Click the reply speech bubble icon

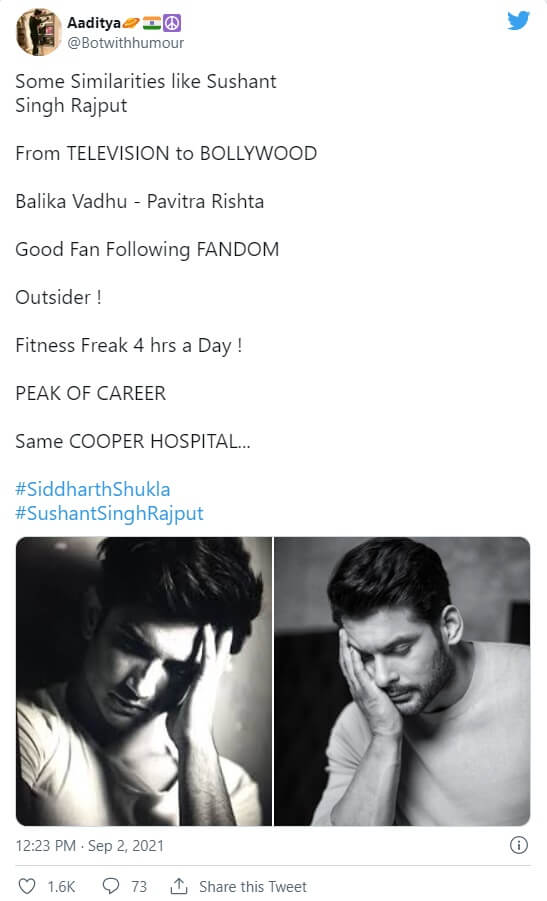[x=111, y=886]
